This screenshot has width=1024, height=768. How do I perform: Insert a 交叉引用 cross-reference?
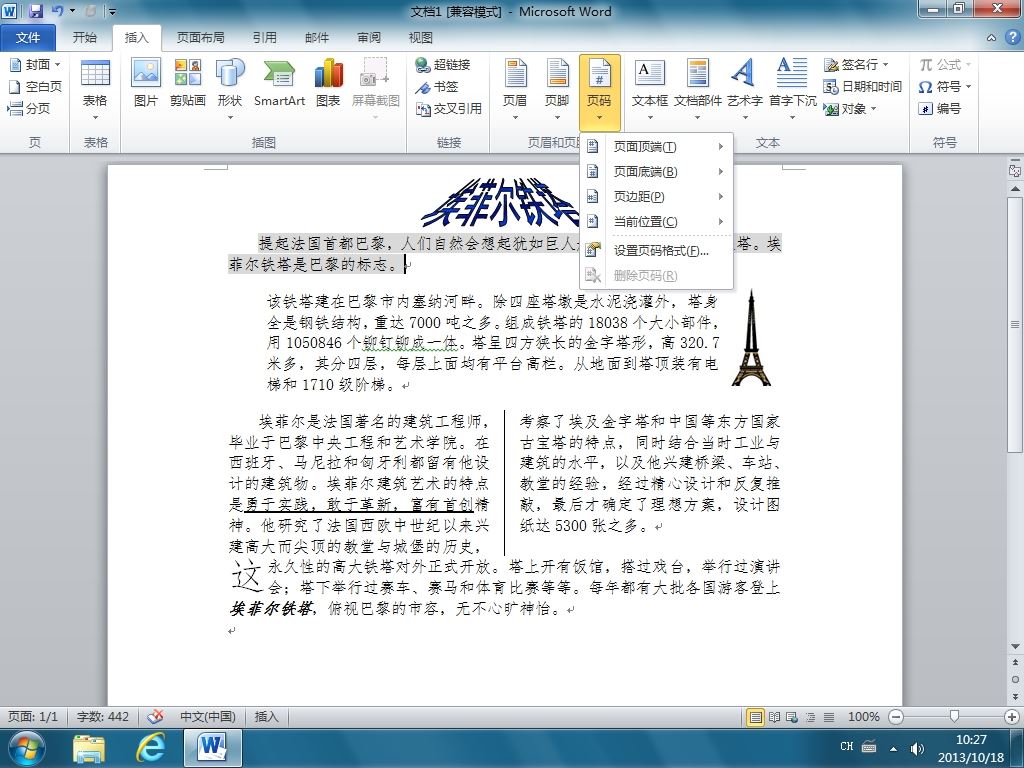tap(449, 109)
